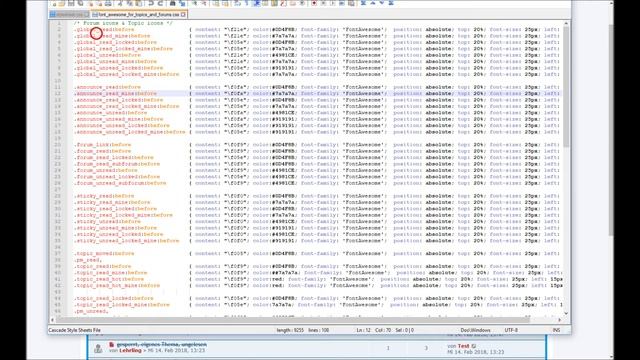The image size is (640, 360).
Task: Click the Print toolbar icon
Action: [108, 3]
